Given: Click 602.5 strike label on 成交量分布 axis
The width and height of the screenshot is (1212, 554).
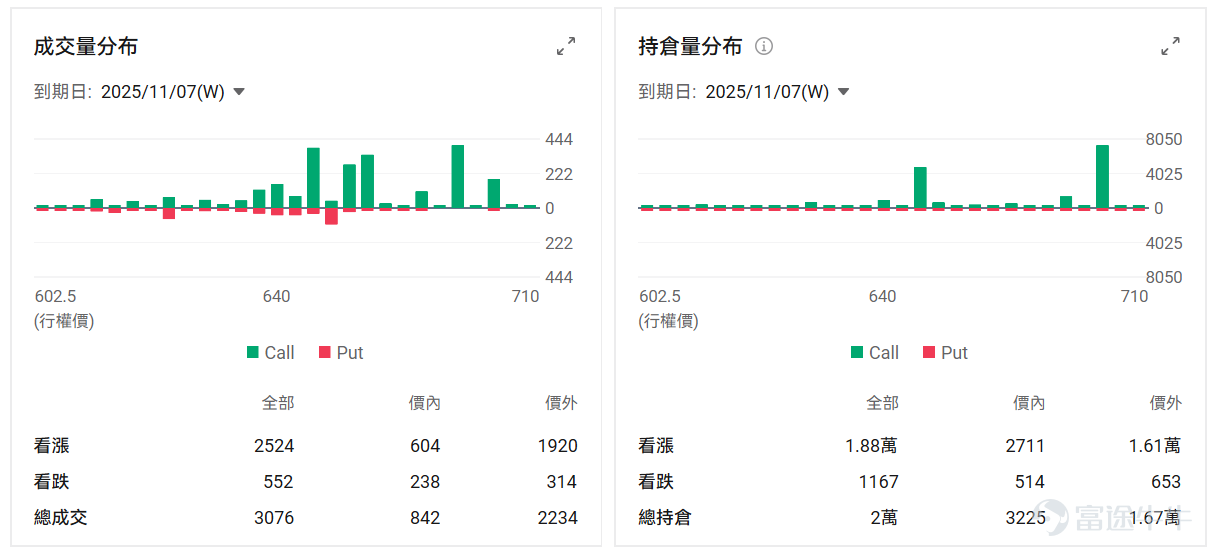Looking at the screenshot, I should coord(55,297).
